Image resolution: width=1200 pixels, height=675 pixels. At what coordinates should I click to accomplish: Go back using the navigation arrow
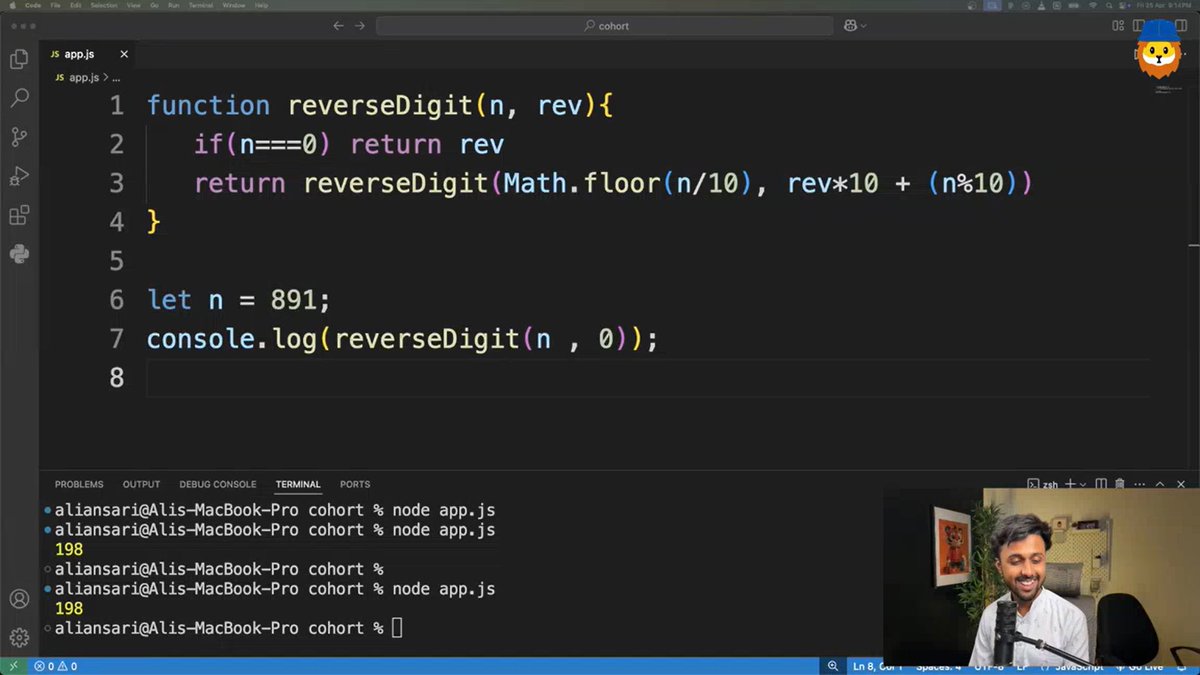[x=338, y=26]
